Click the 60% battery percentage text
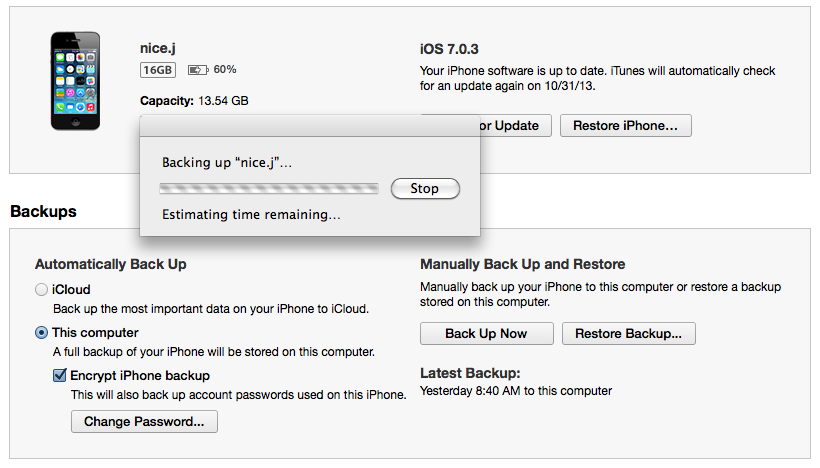 click(x=225, y=70)
